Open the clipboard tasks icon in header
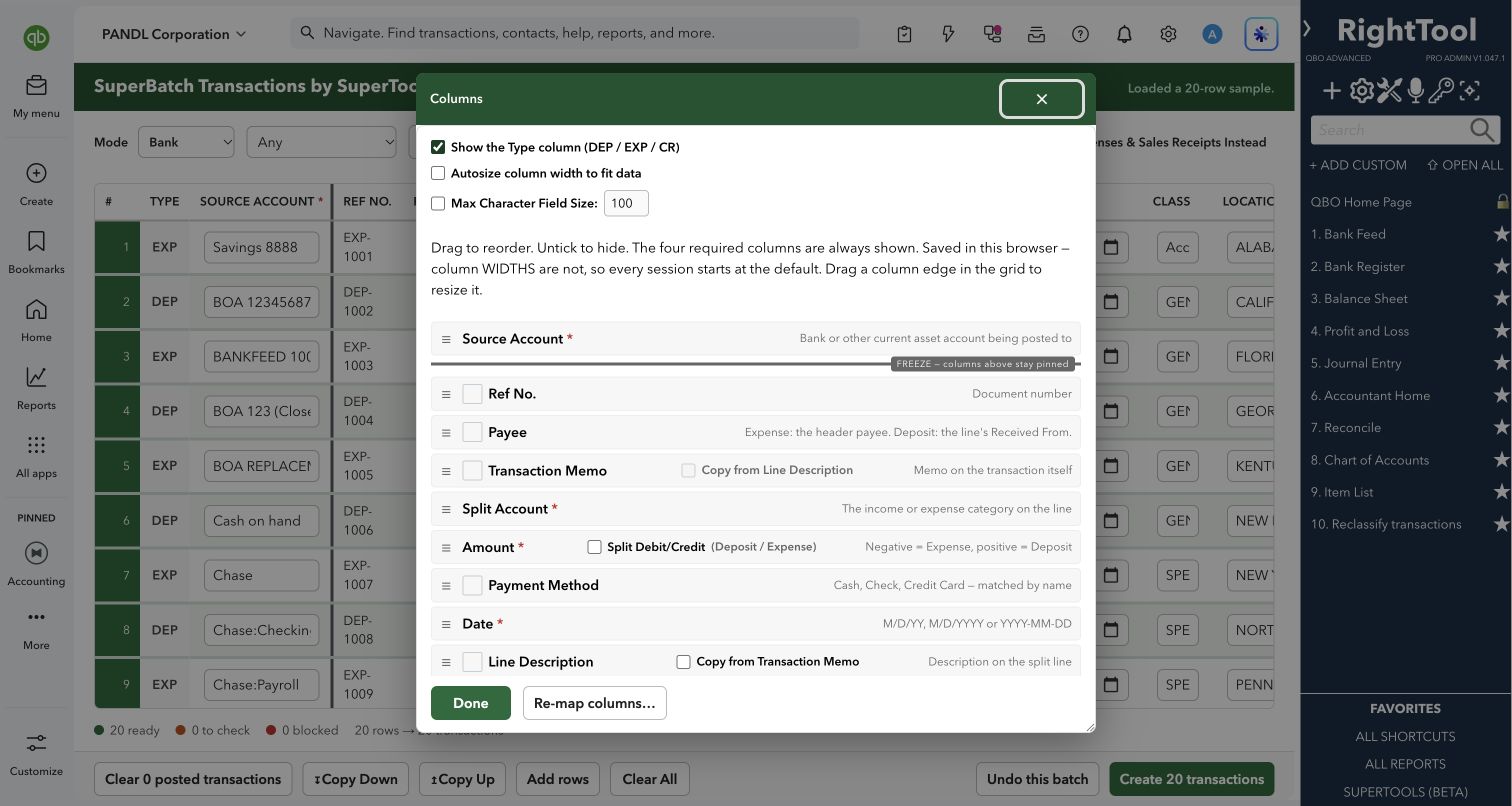The width and height of the screenshot is (1512, 806). coord(904,34)
